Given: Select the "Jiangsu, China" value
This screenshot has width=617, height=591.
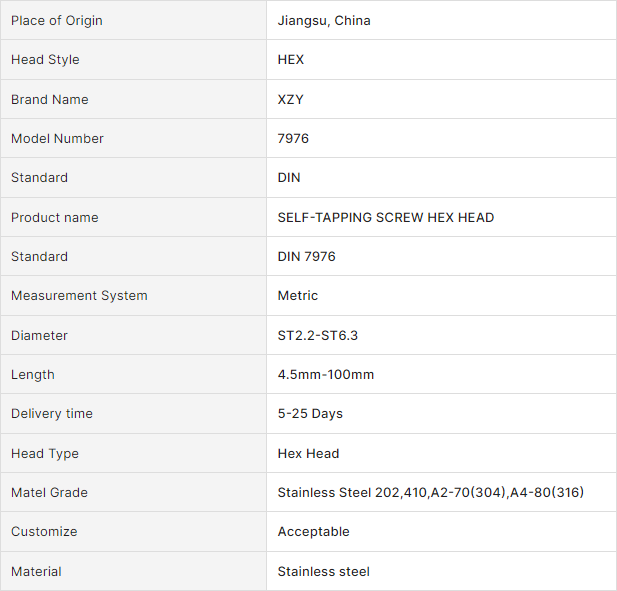Looking at the screenshot, I should [324, 21].
